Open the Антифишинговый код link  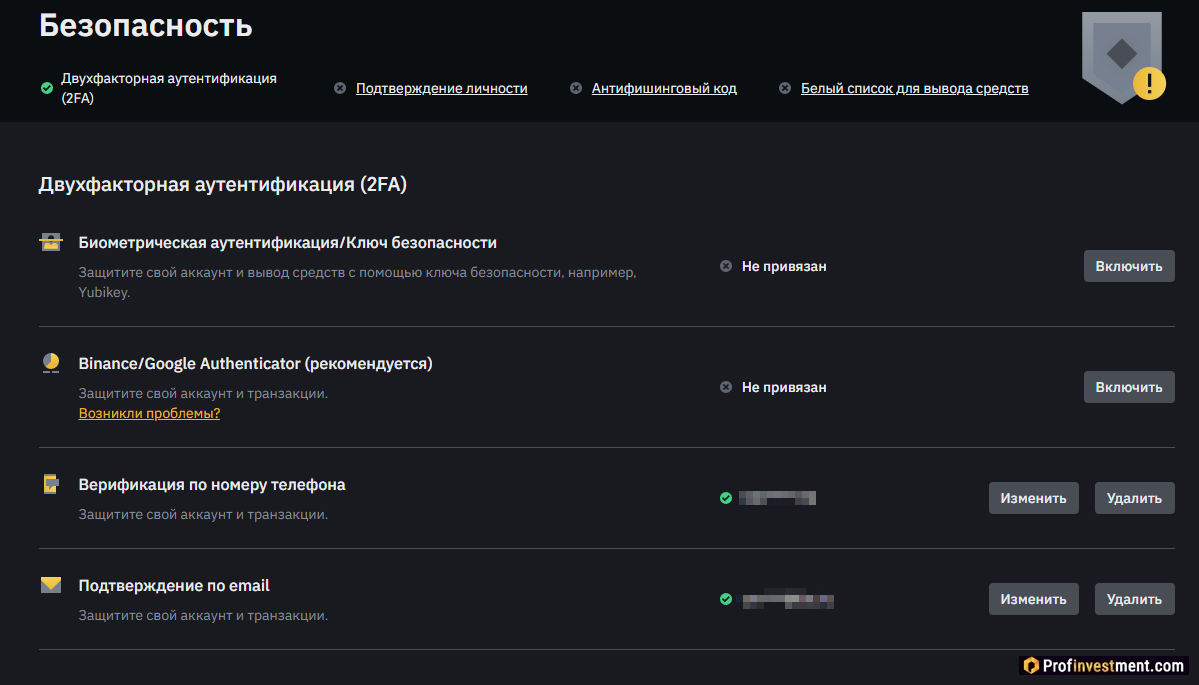tap(664, 88)
